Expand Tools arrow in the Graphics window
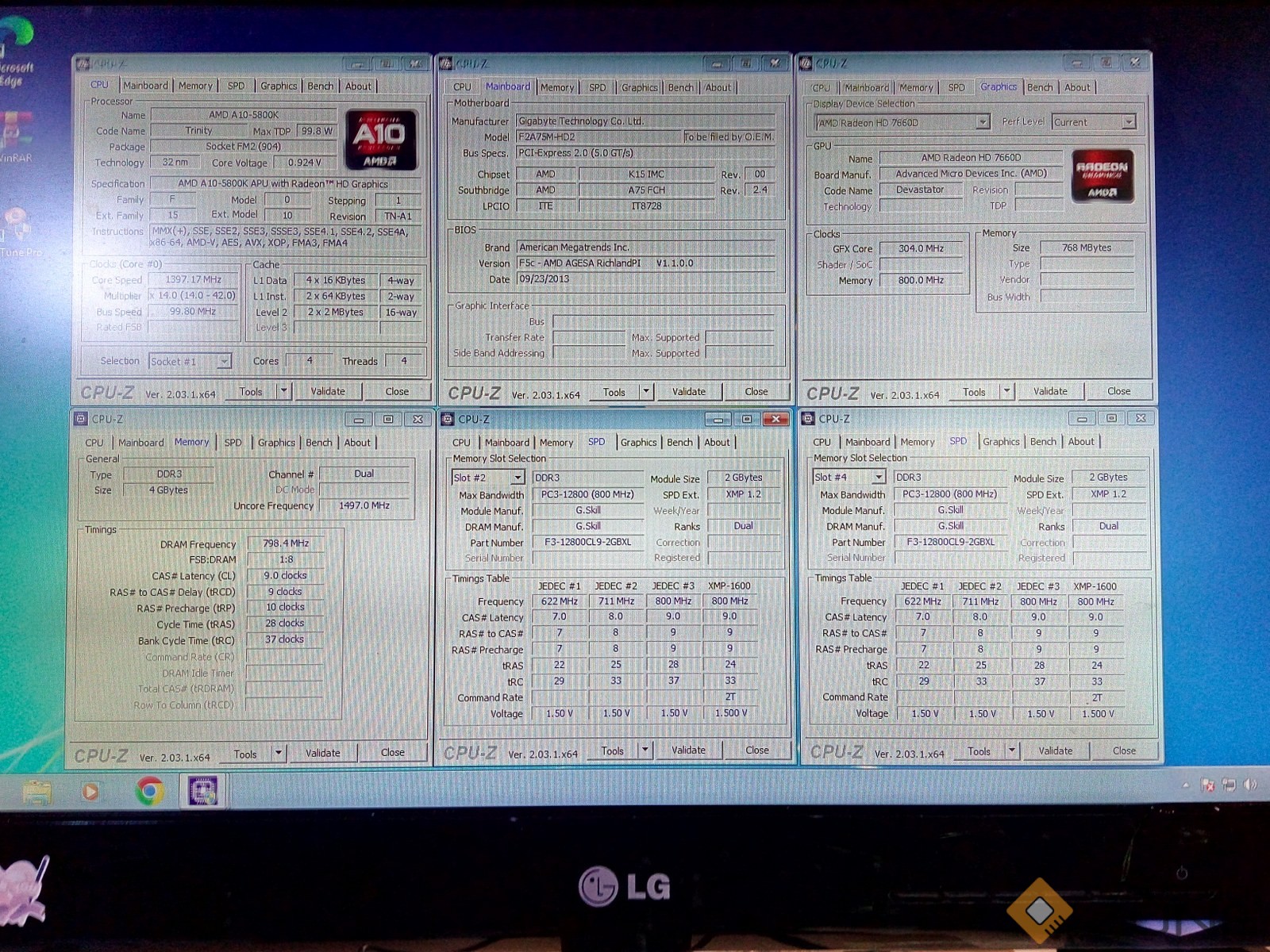The width and height of the screenshot is (1270, 952). 1006,391
